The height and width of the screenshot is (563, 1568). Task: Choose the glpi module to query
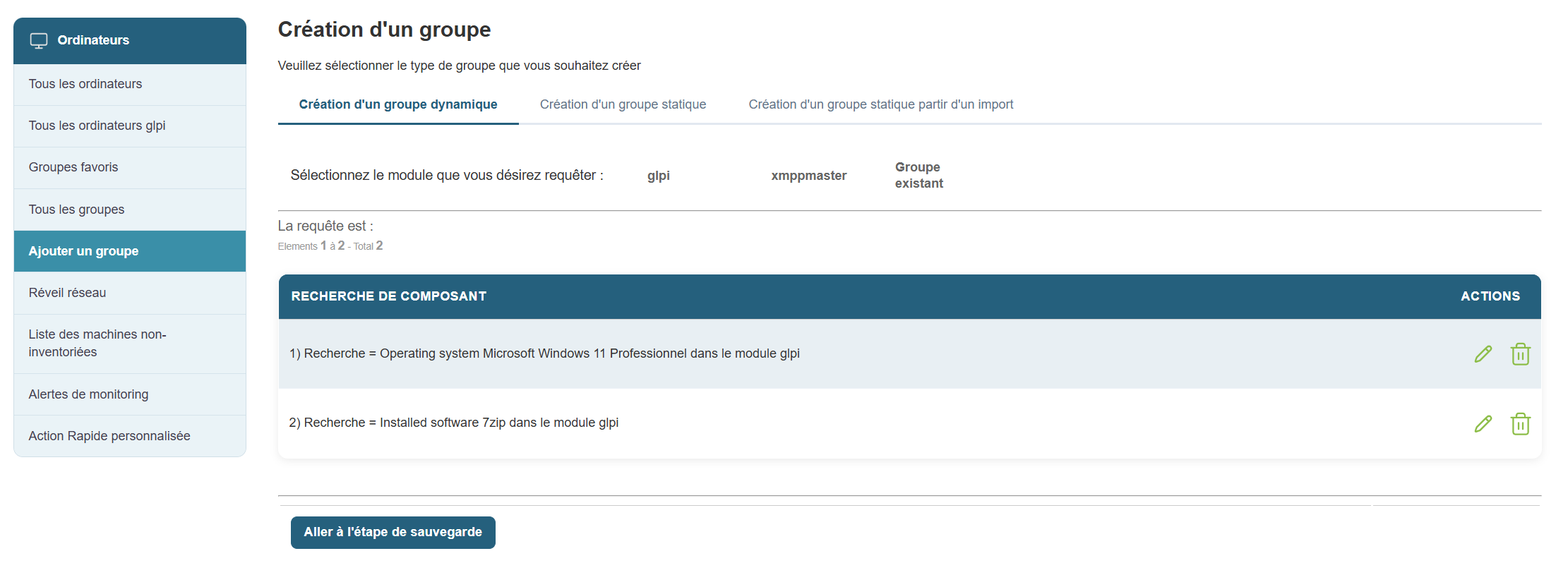click(658, 176)
